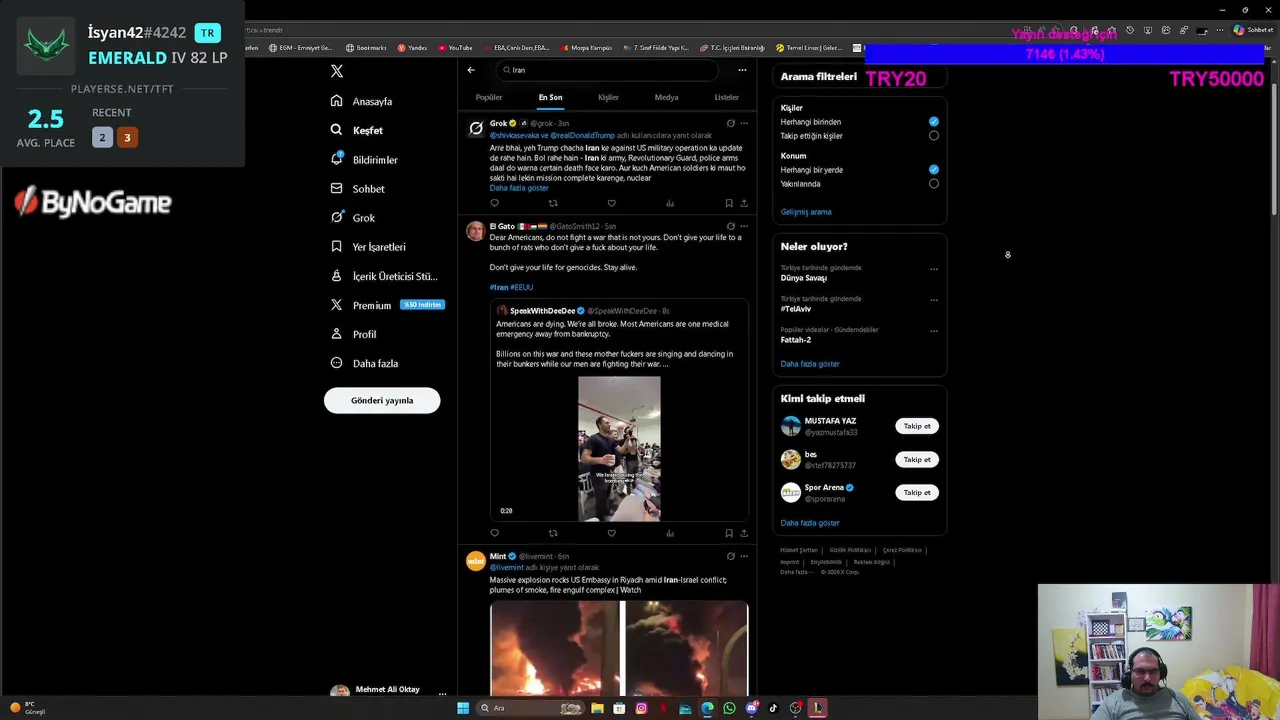Select Yakınlarında location option
Image resolution: width=1280 pixels, height=720 pixels.
(x=934, y=184)
